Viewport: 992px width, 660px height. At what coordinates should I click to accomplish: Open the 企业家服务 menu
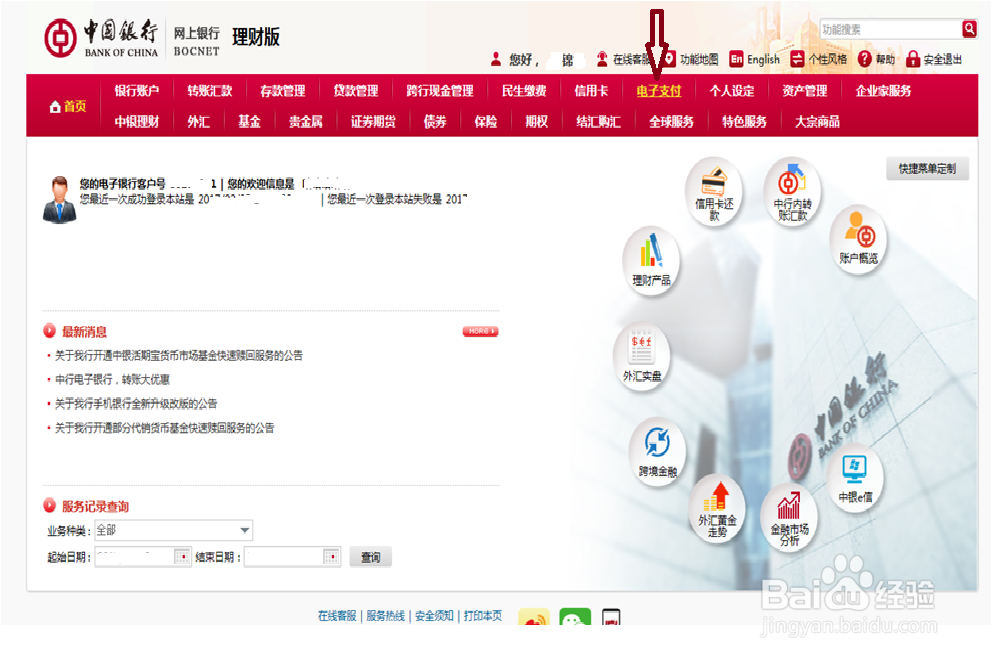[x=884, y=90]
